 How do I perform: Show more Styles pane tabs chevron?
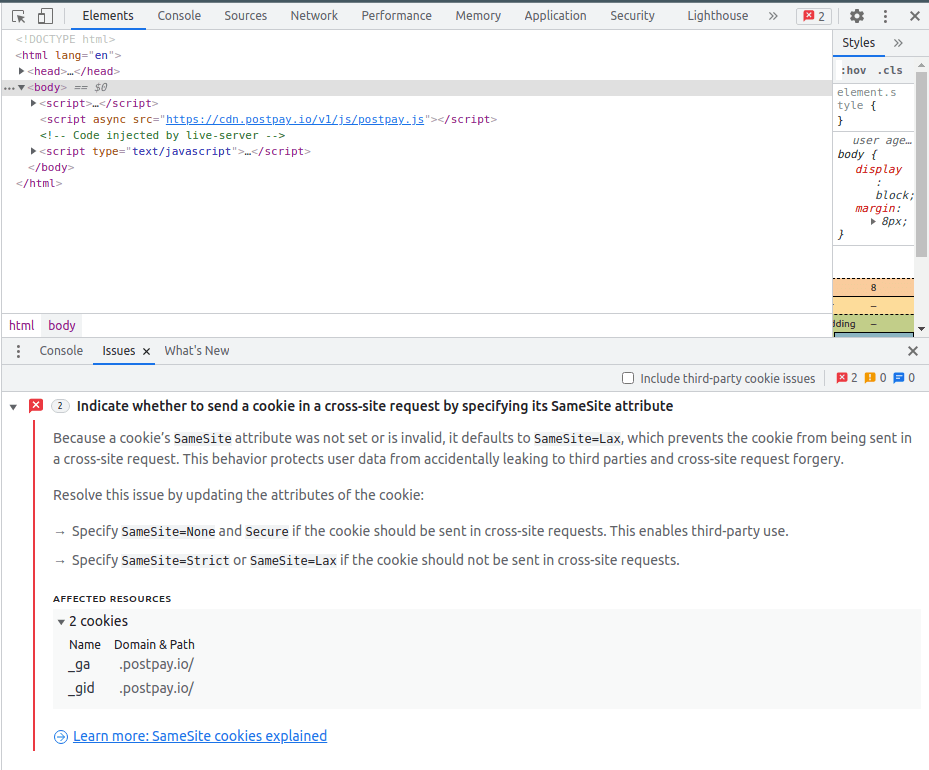pos(898,43)
